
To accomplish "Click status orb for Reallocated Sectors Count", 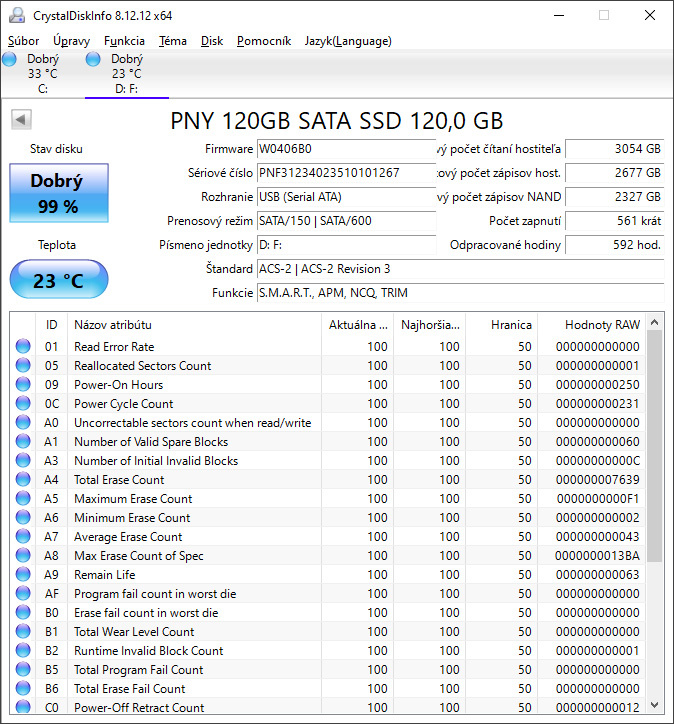I will coord(23,365).
